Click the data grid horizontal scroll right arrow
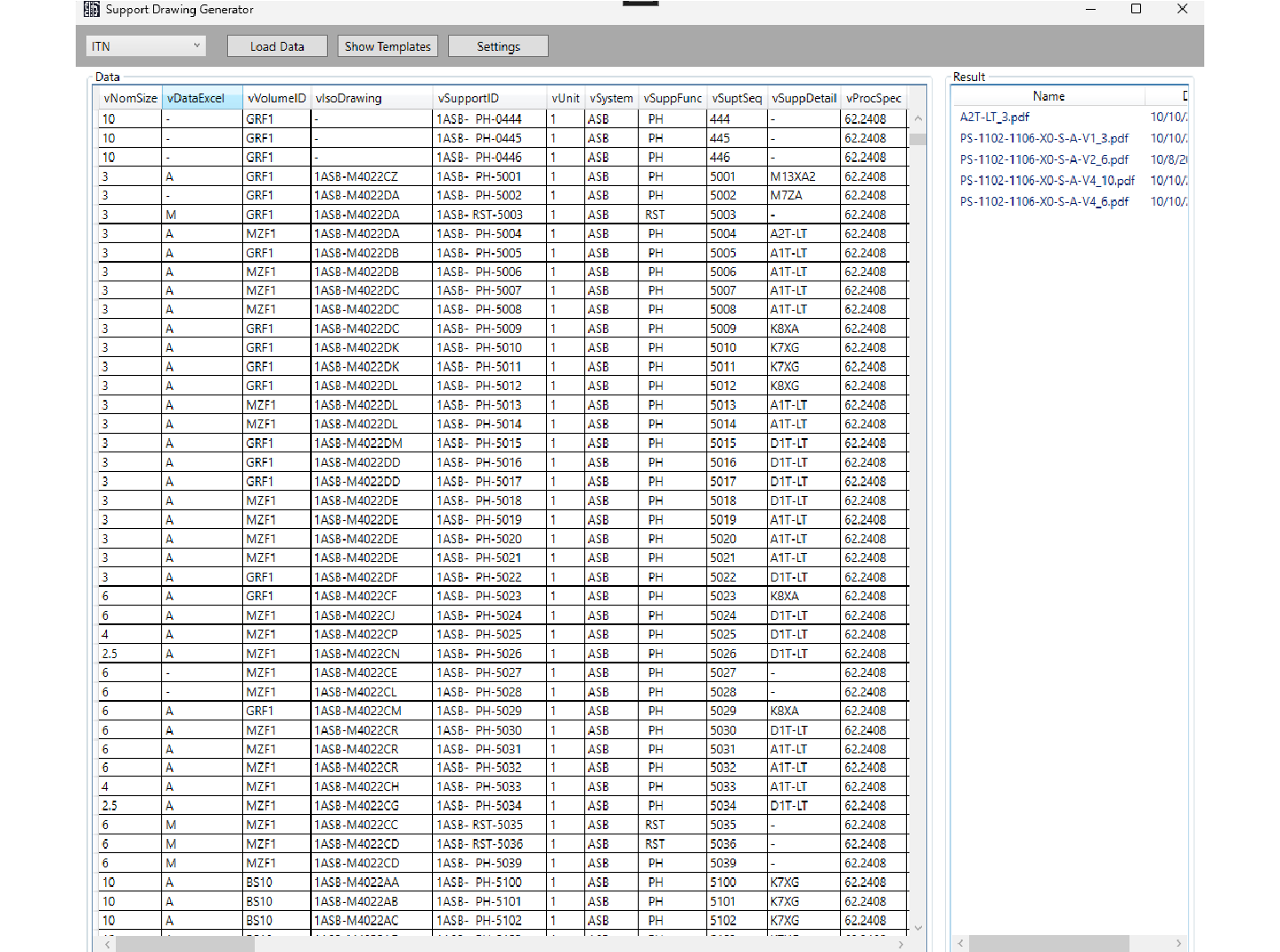Viewport: 1280px width, 952px height. pos(901,944)
